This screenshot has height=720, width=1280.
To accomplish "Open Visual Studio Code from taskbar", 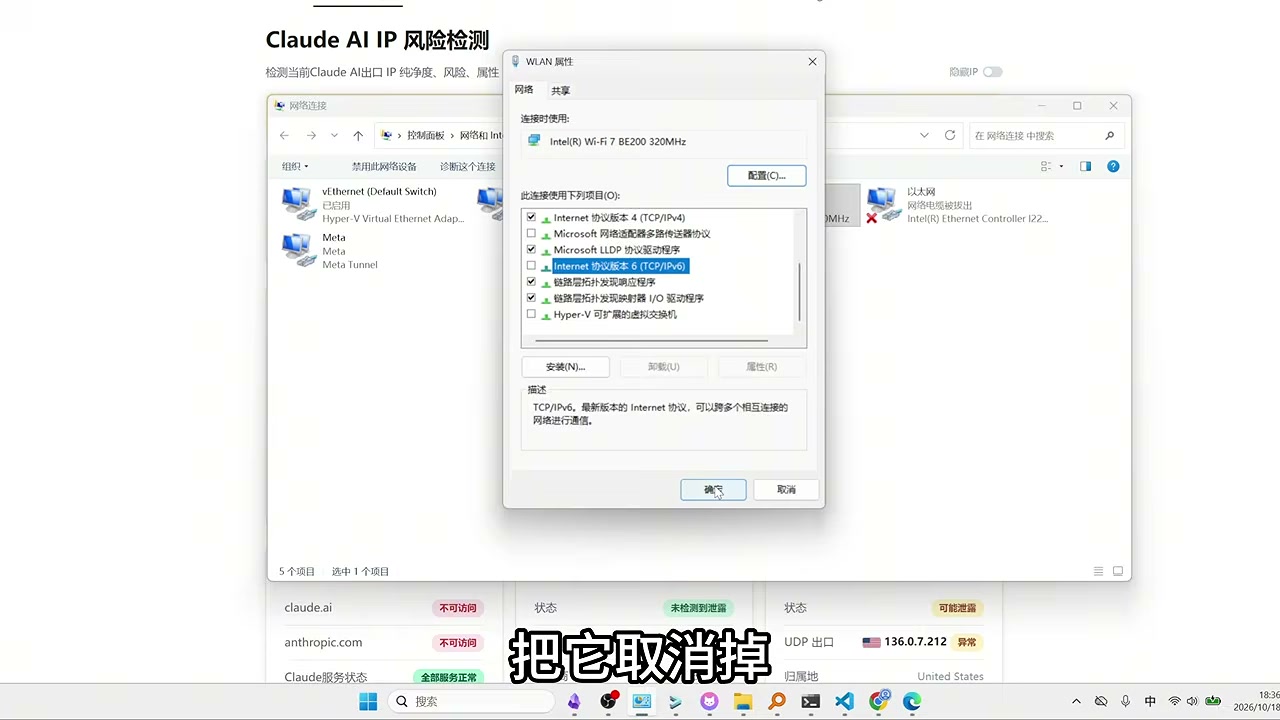I will (844, 702).
